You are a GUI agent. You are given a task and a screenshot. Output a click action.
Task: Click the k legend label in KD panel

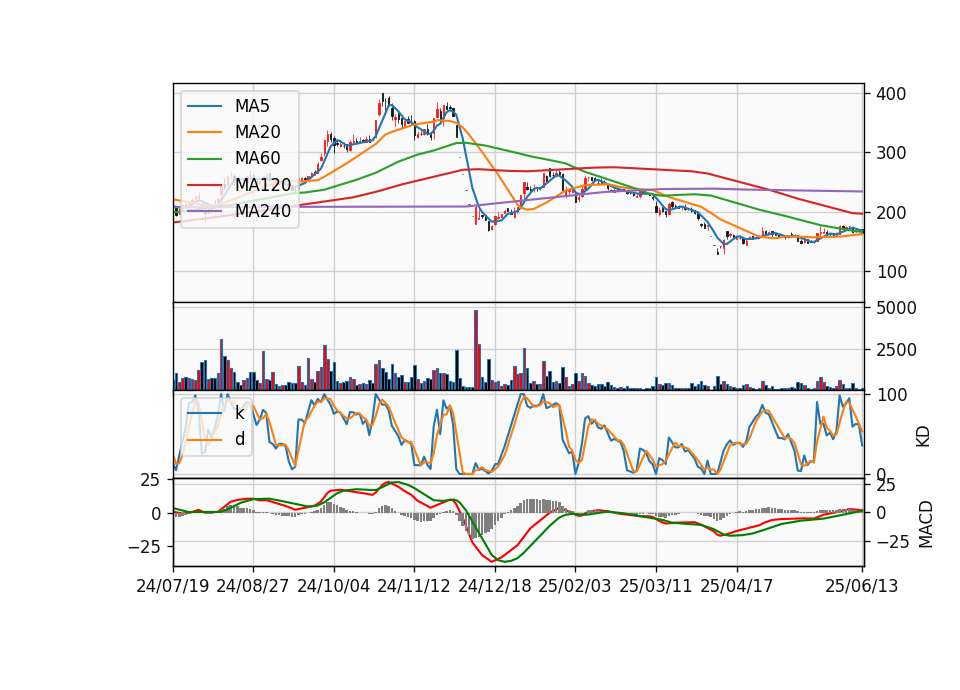(x=239, y=413)
